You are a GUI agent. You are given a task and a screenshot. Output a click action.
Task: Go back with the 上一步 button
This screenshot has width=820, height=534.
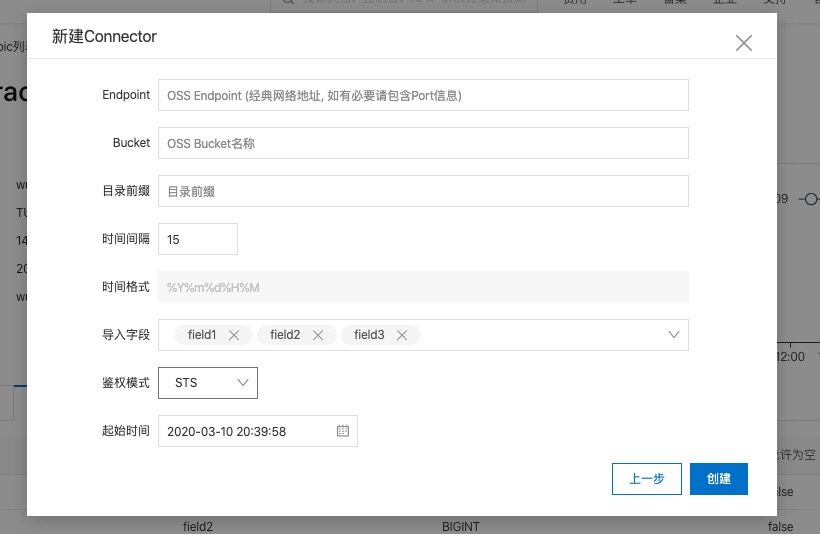pos(647,479)
